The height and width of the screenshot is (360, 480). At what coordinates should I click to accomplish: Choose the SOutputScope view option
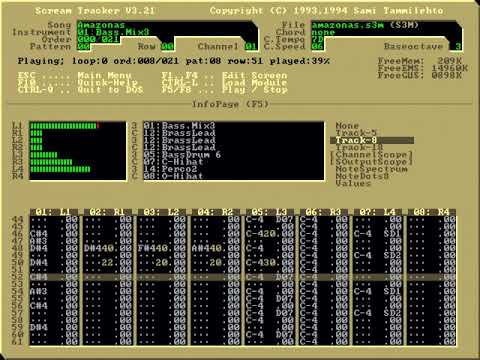click(x=371, y=162)
